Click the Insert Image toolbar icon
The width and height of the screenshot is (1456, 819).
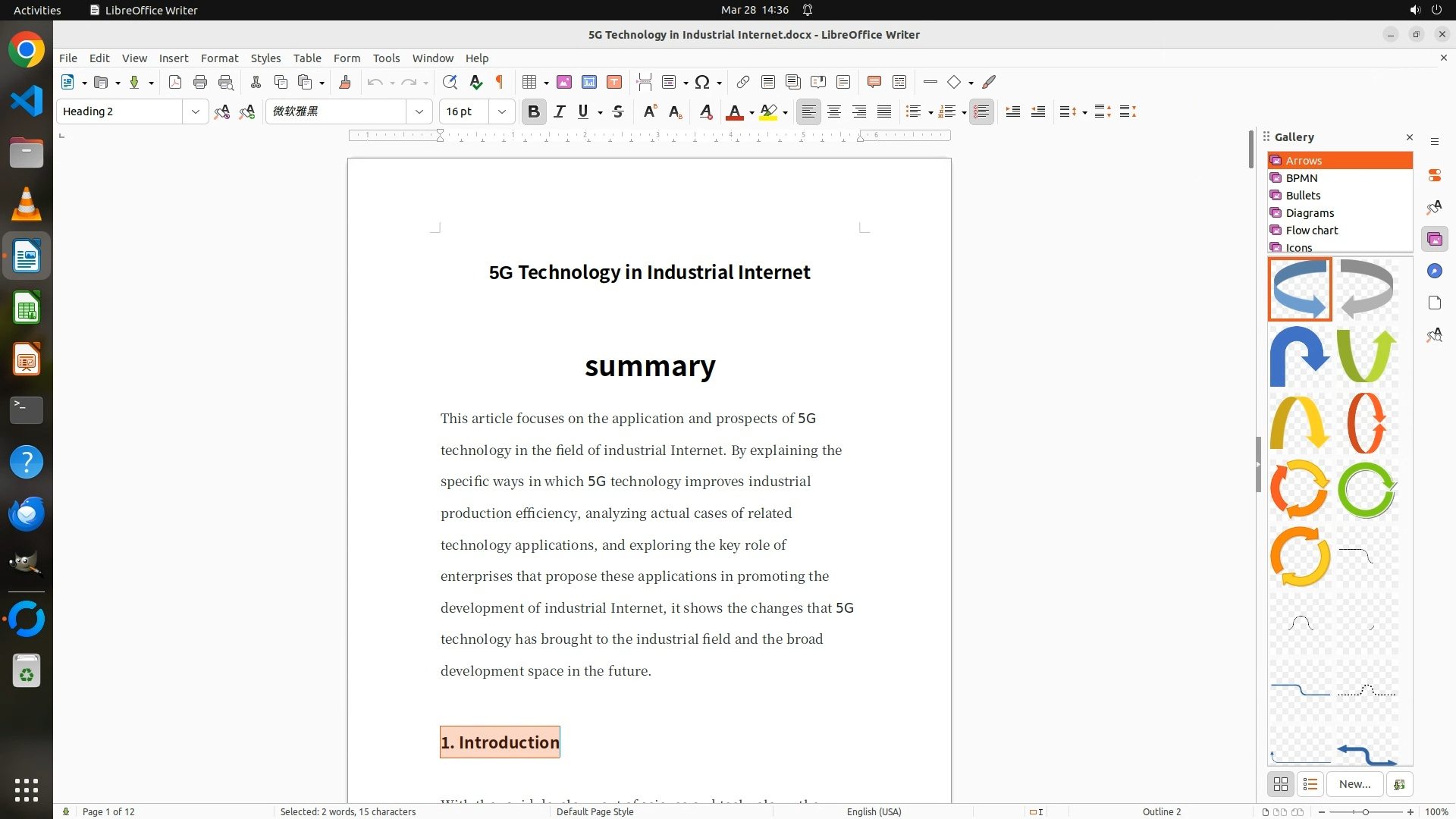point(564,82)
